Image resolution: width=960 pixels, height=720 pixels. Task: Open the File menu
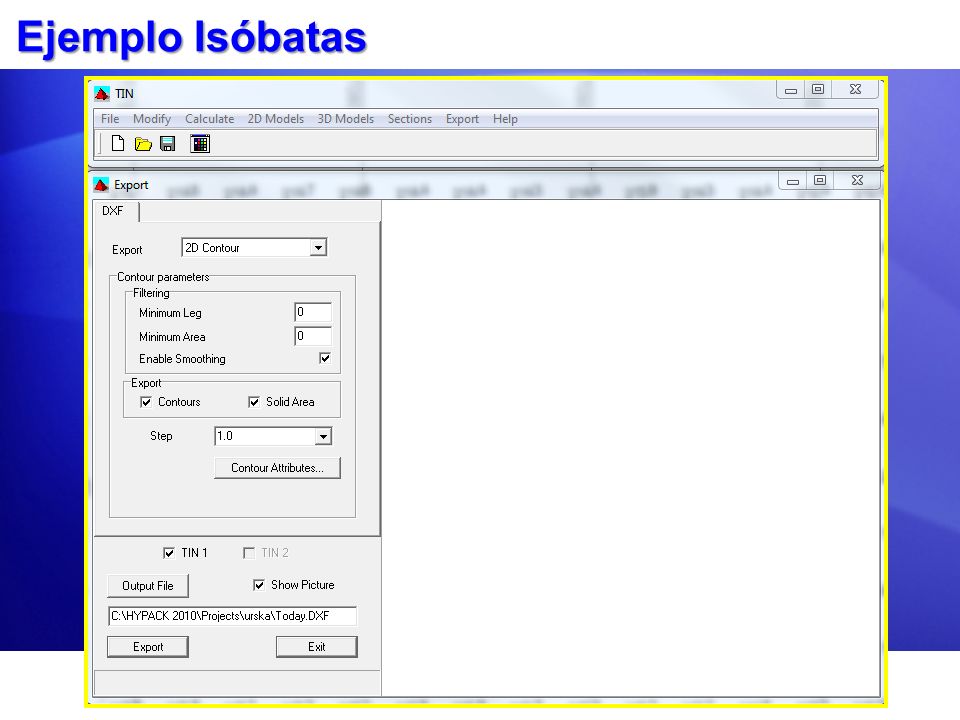[110, 119]
